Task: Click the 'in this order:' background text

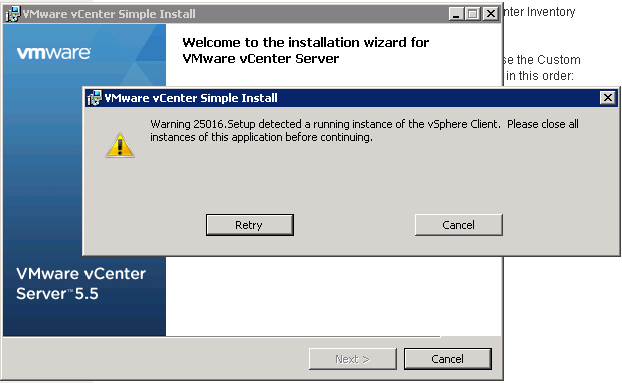Action: pyautogui.click(x=540, y=75)
